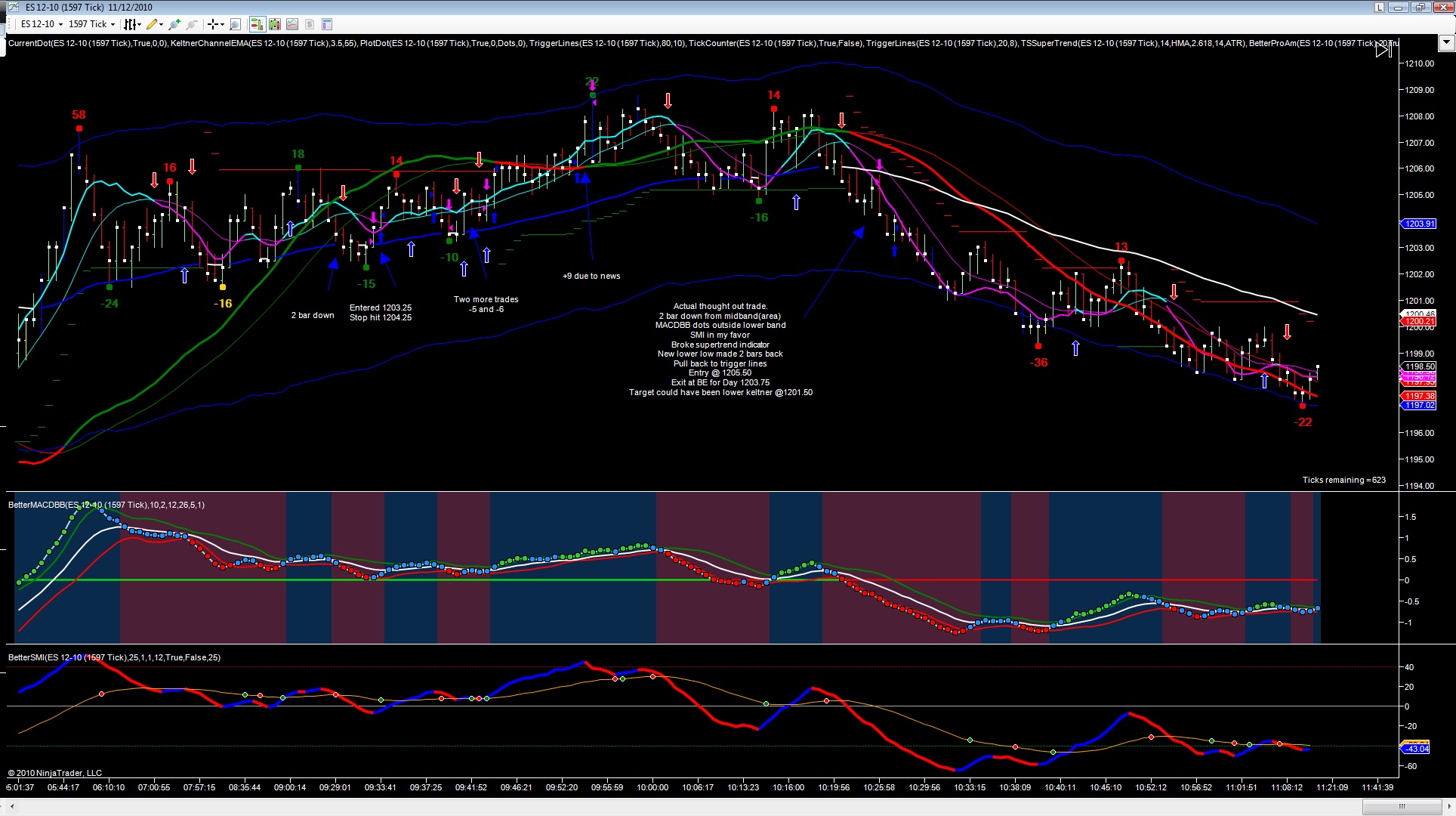Click the L link button in title bar
1456x816 pixels.
click(1379, 8)
